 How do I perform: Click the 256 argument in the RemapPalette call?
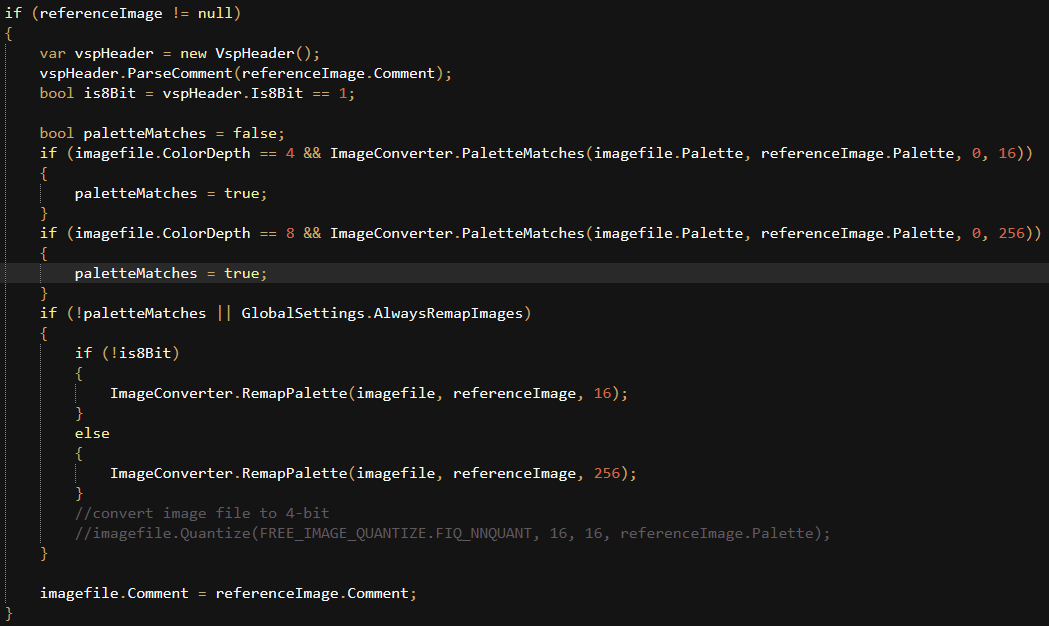607,474
